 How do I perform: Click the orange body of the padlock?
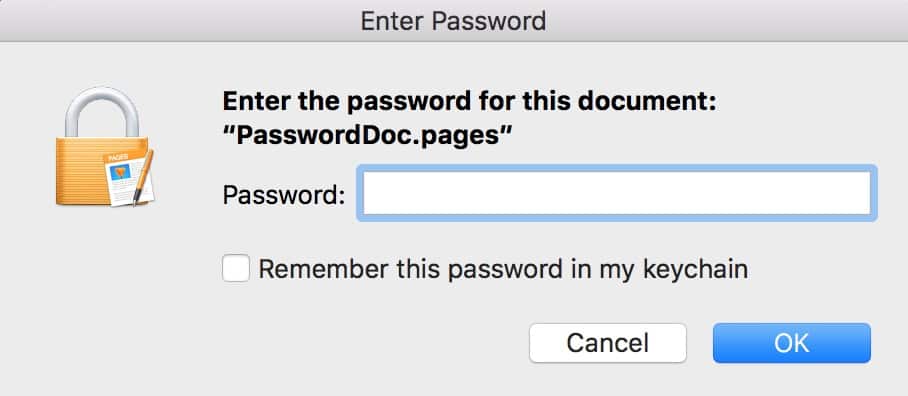tap(81, 171)
